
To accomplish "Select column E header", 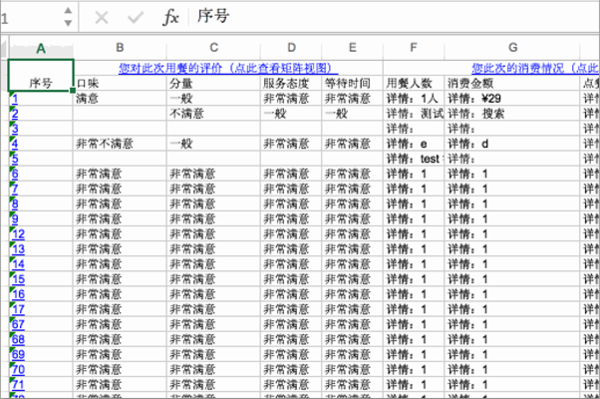I will pos(352,48).
